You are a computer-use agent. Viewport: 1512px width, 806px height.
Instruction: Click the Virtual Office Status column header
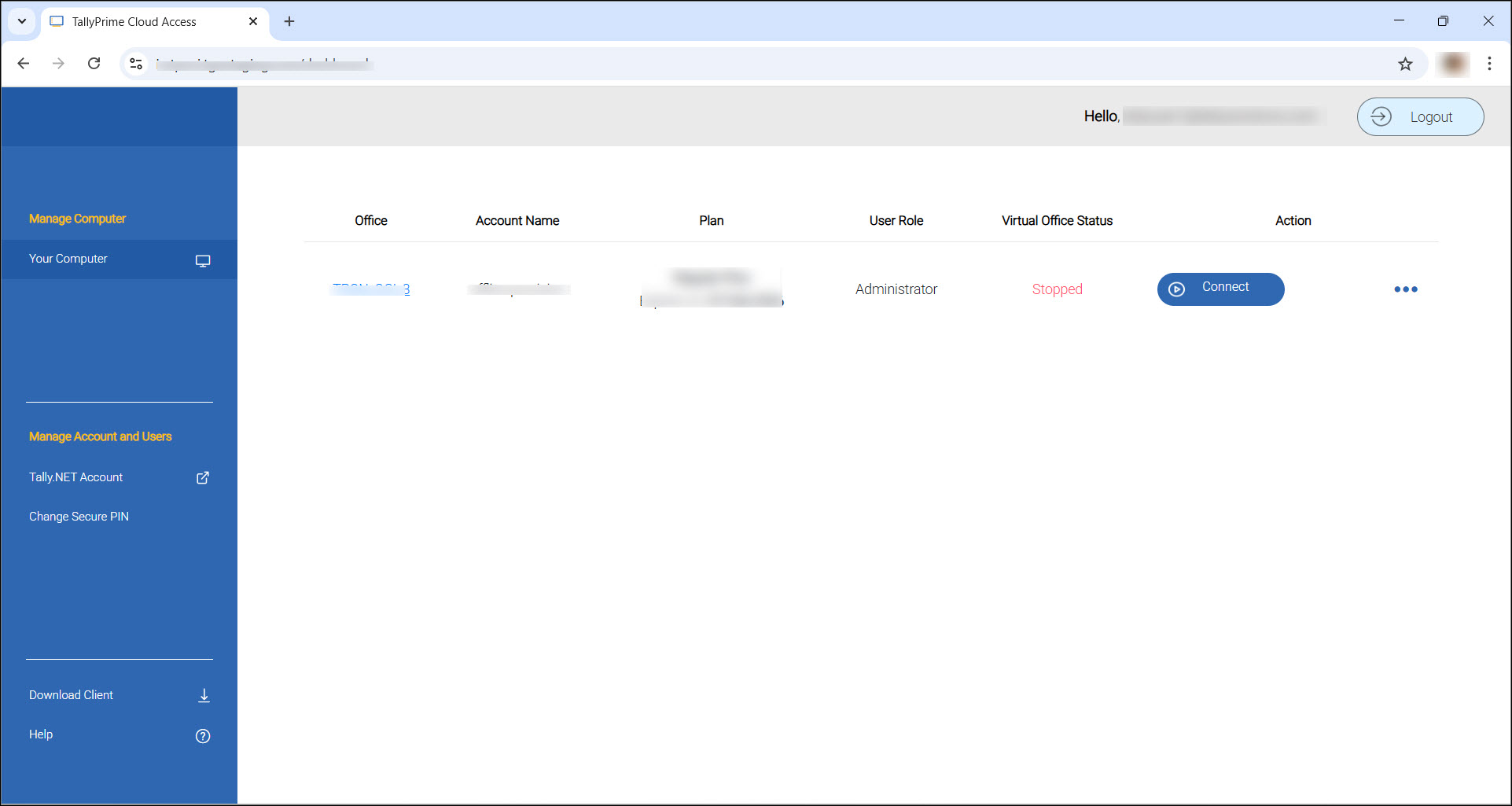pyautogui.click(x=1057, y=221)
